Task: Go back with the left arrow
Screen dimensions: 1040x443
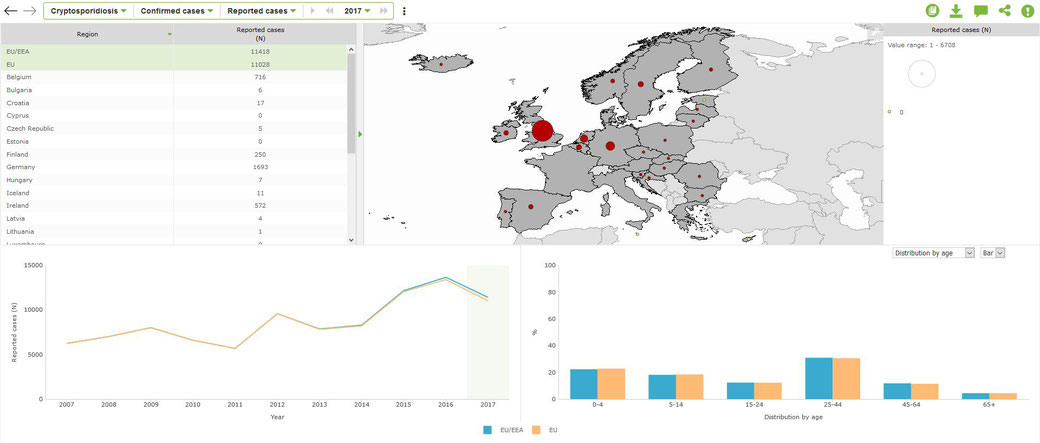Action: click(11, 11)
